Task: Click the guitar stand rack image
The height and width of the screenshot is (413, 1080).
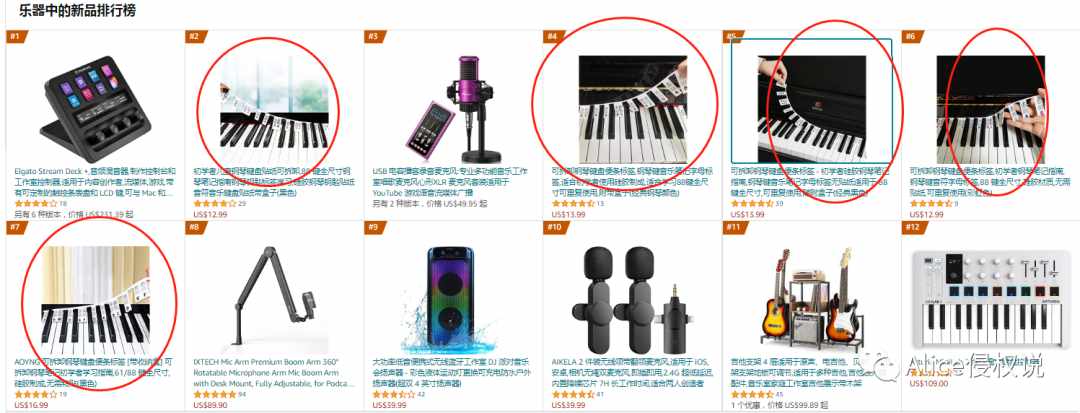Action: [811, 297]
